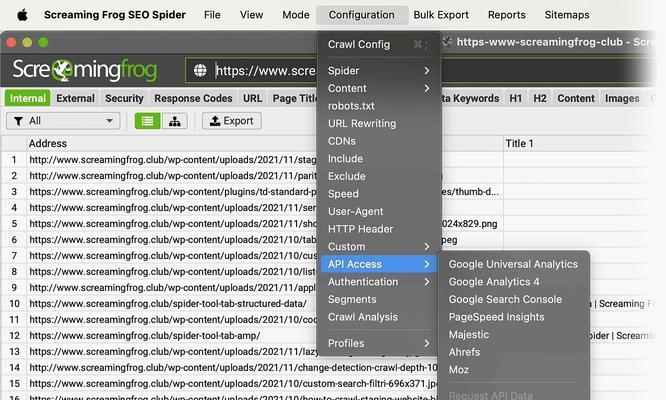Open the Bulk Export menu
The image size is (666, 400).
point(441,15)
